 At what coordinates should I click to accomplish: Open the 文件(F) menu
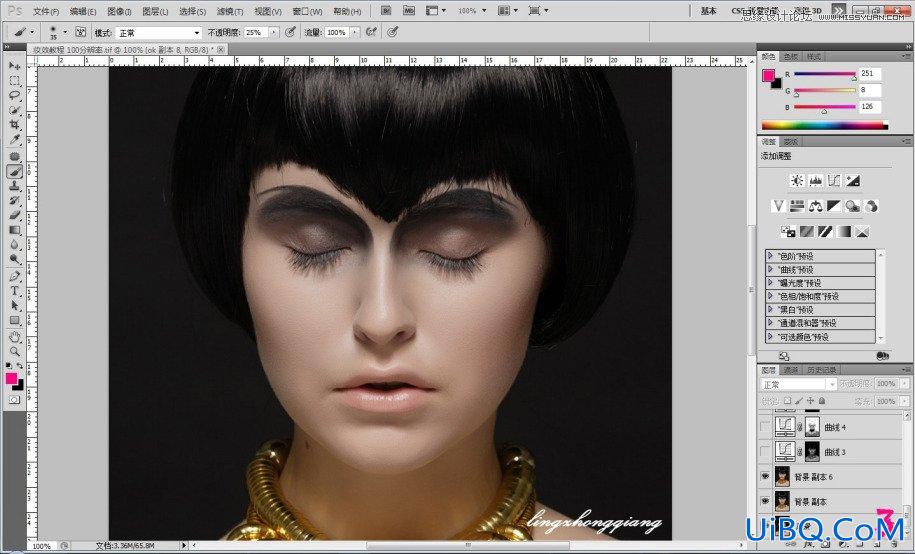tap(46, 11)
